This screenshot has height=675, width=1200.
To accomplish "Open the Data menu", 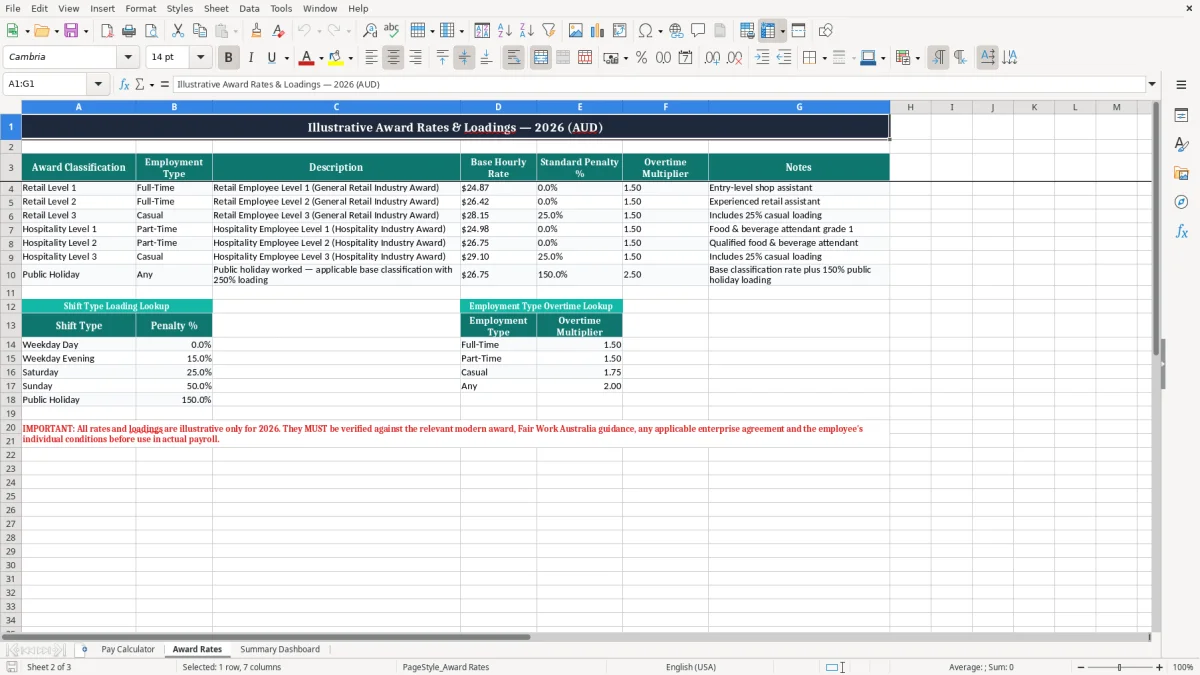I will 249,8.
